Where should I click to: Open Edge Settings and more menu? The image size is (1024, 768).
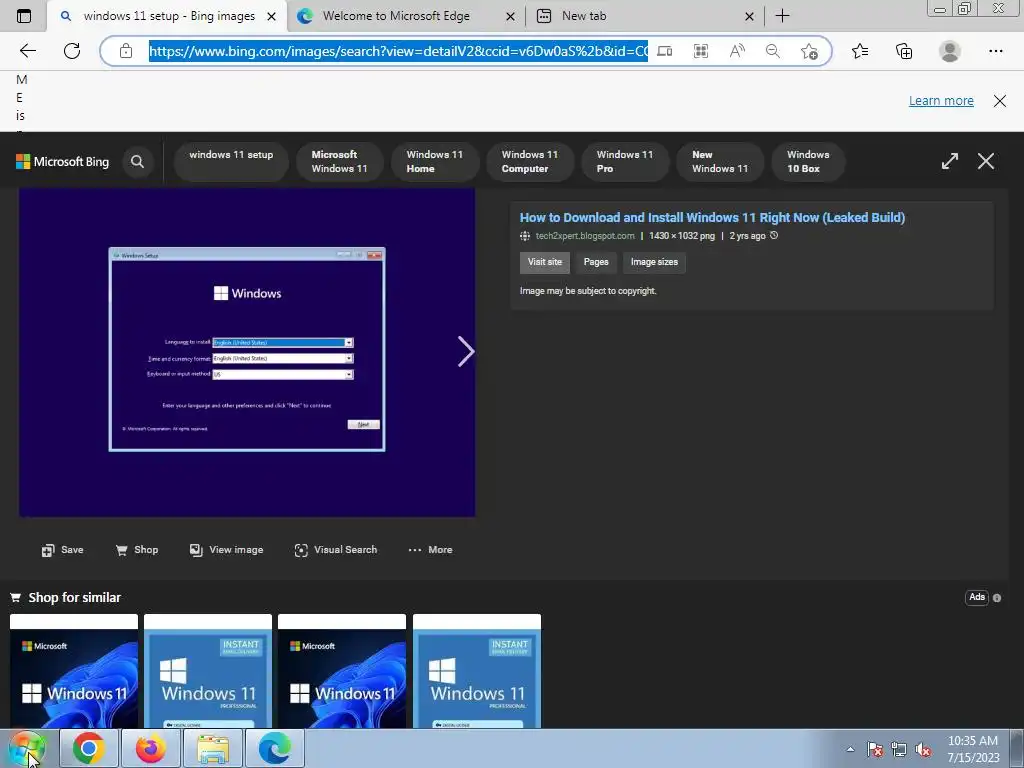(995, 51)
